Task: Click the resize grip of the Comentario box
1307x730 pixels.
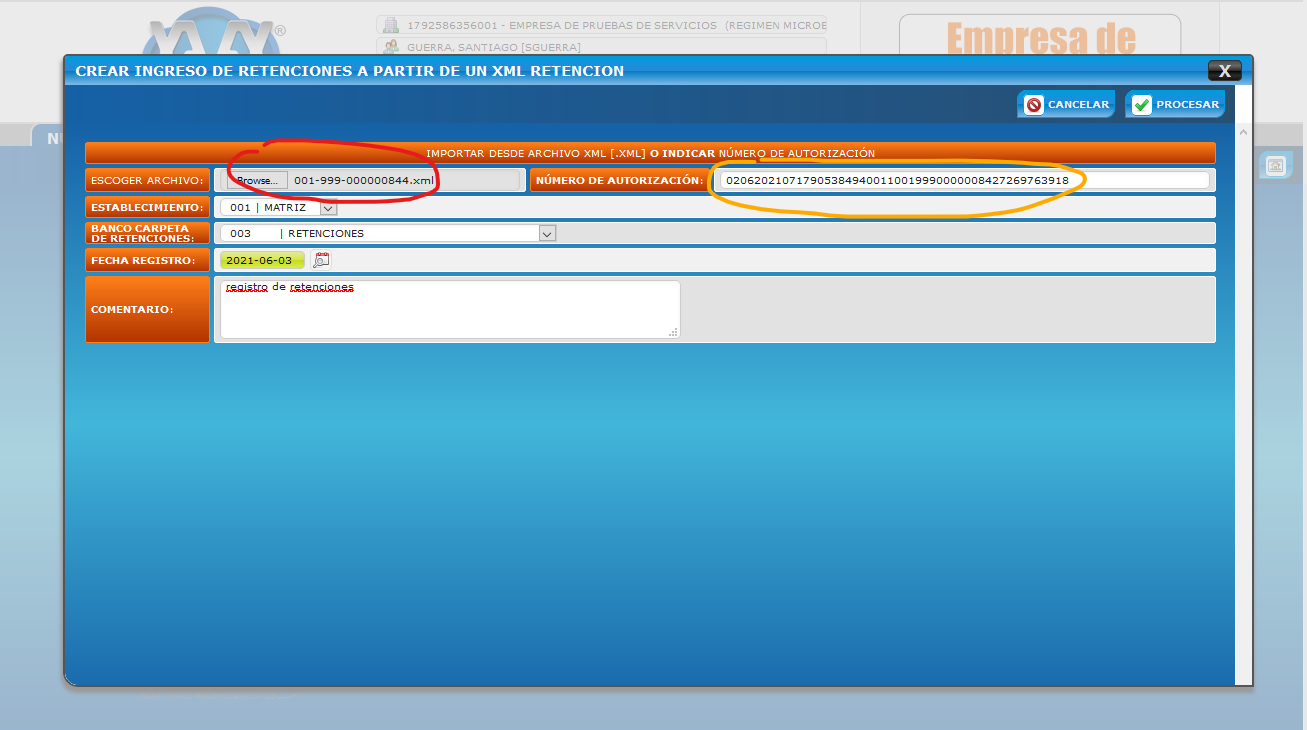Action: pos(673,332)
